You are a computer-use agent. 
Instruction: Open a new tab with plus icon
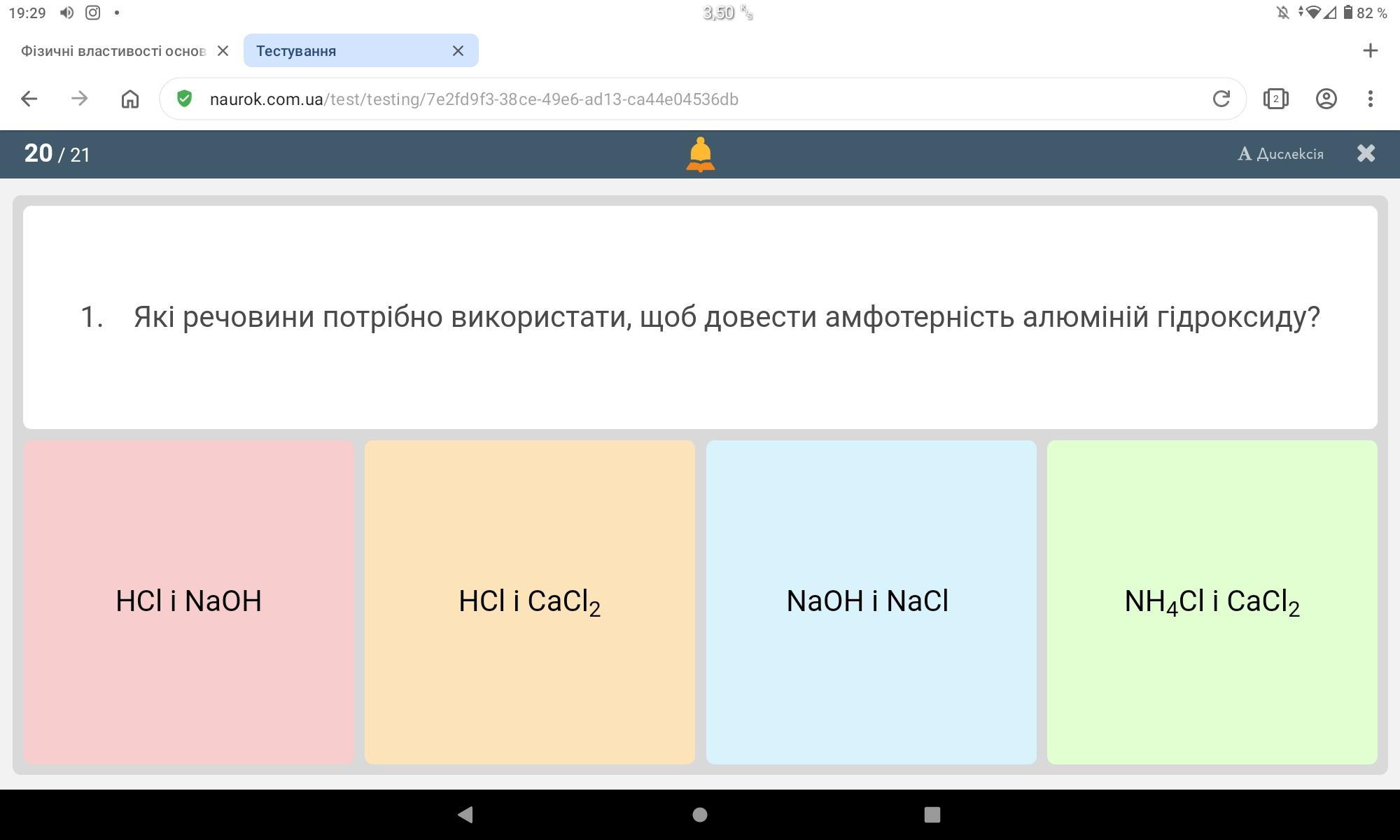(1370, 50)
